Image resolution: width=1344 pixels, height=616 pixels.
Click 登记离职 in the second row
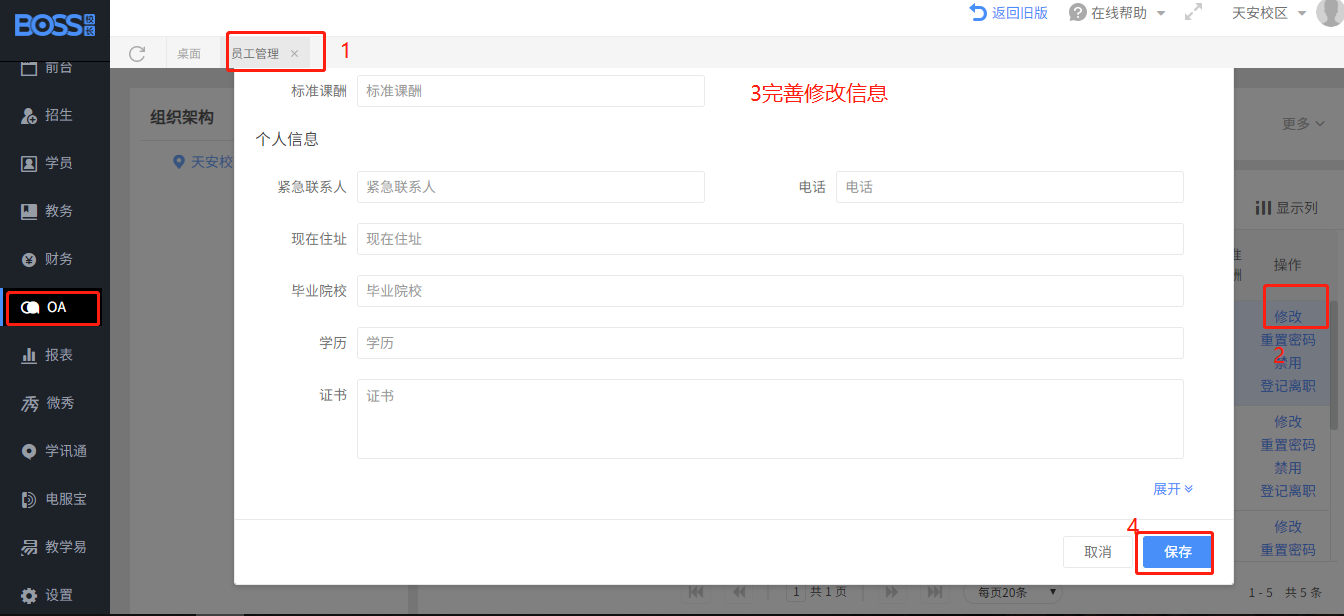[1288, 491]
